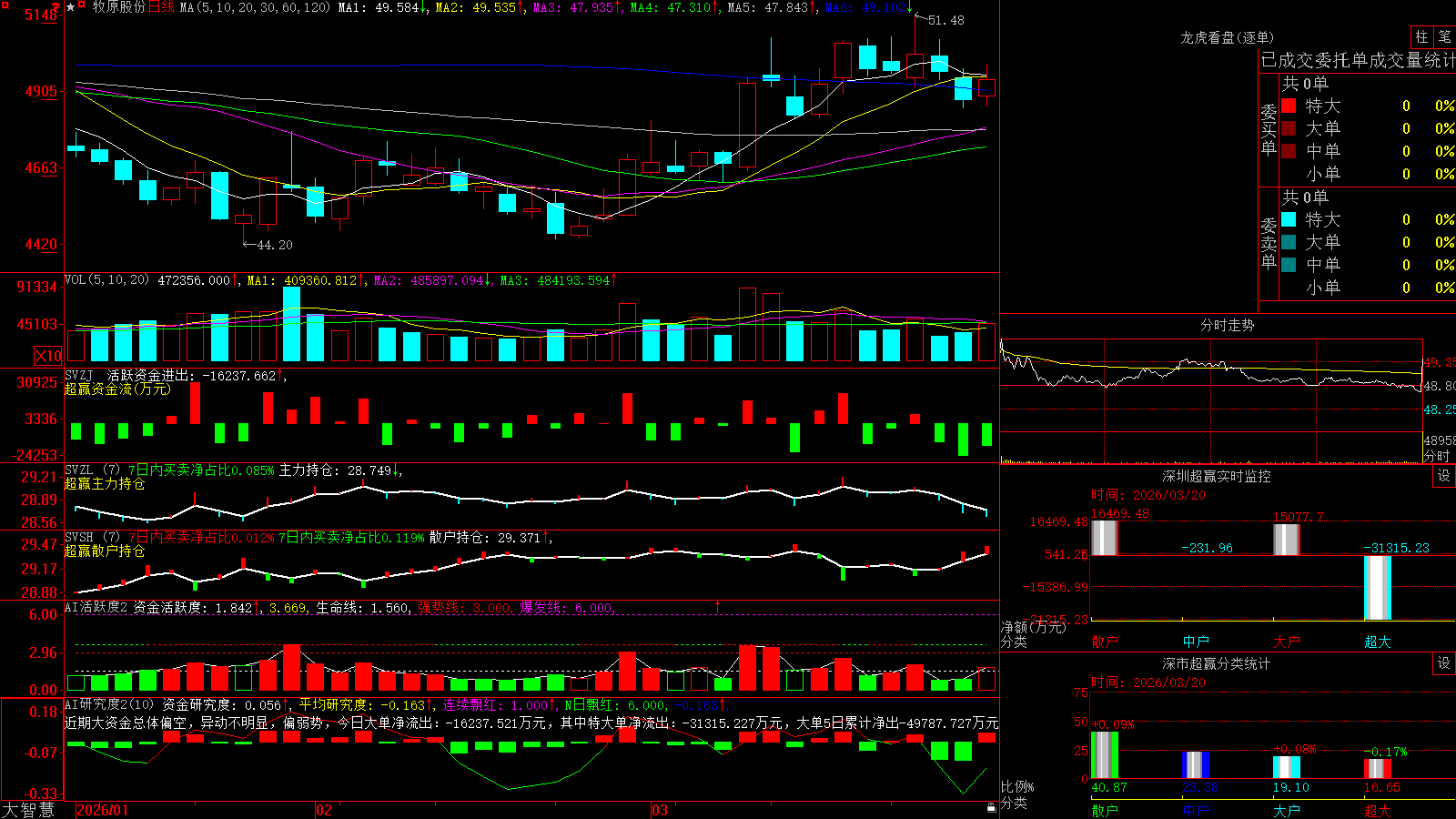Screen dimensions: 1456x819
Task: Click the 19.10 大户 ratio value
Action: (1291, 787)
